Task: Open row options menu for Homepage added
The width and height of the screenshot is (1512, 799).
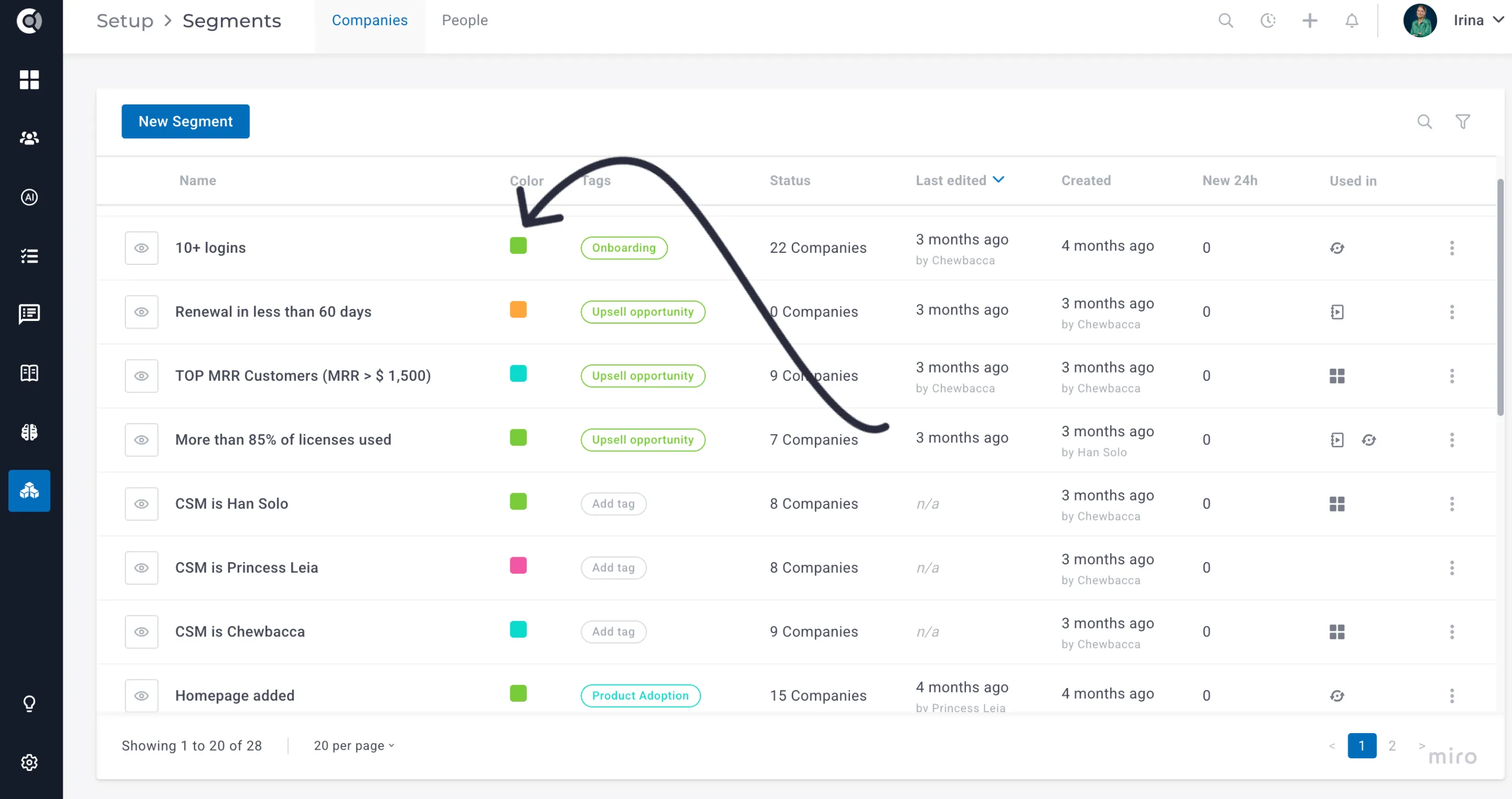Action: click(x=1452, y=695)
